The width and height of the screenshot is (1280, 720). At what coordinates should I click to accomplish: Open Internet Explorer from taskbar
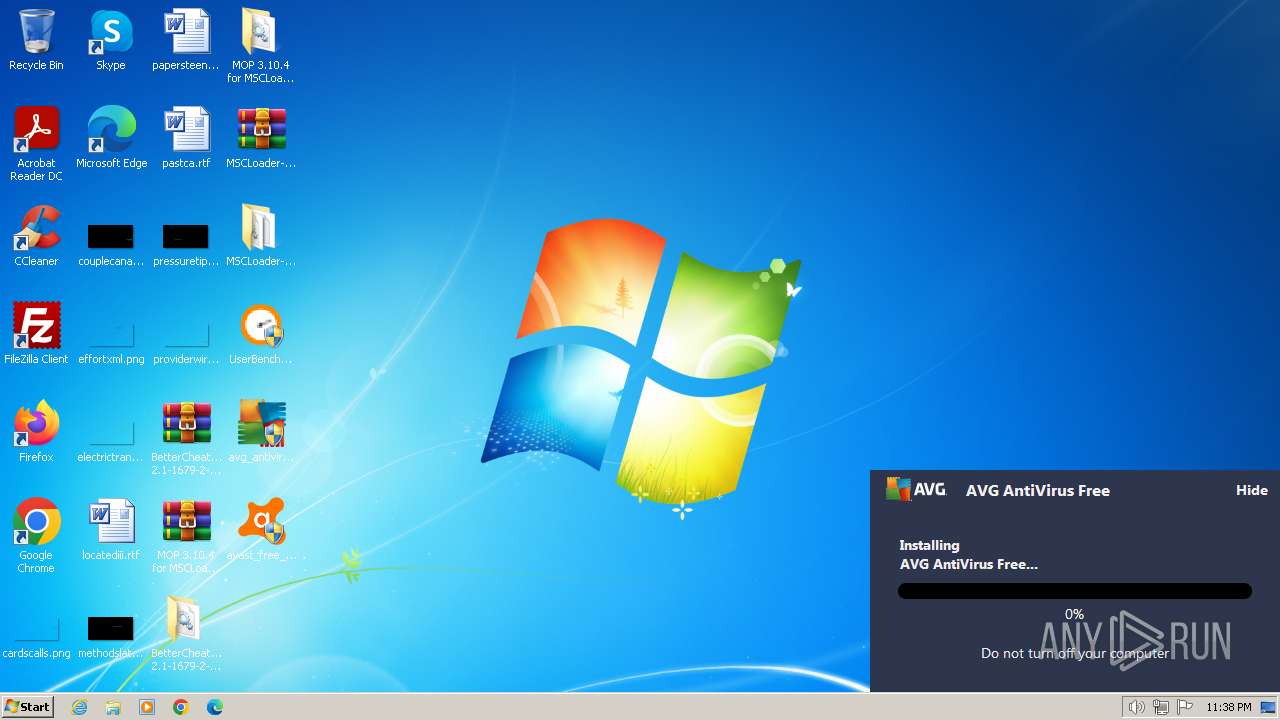pos(79,707)
